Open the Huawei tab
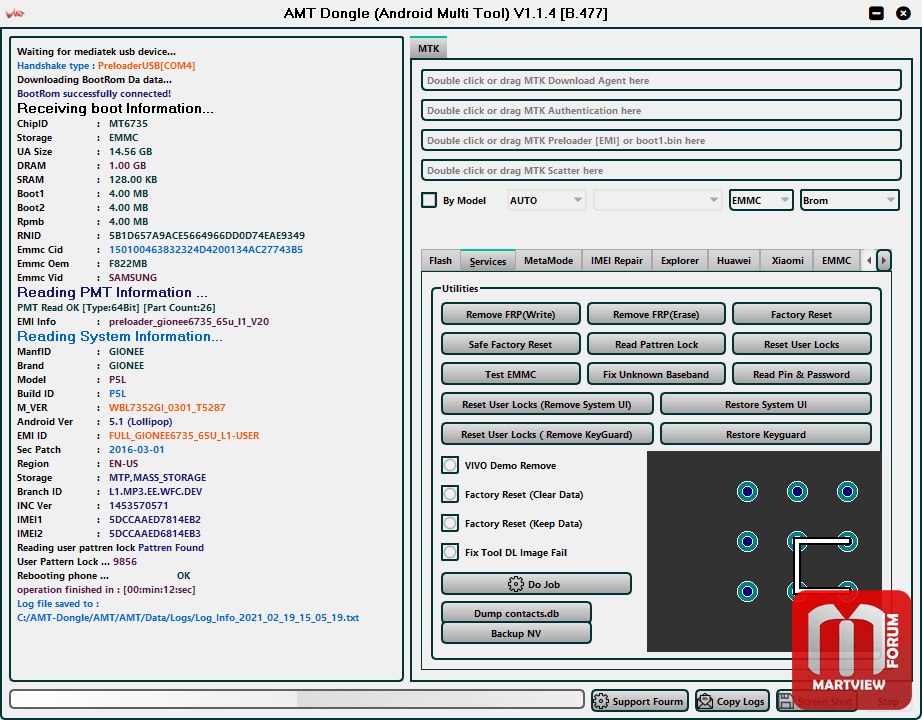The height and width of the screenshot is (720, 922). [734, 261]
